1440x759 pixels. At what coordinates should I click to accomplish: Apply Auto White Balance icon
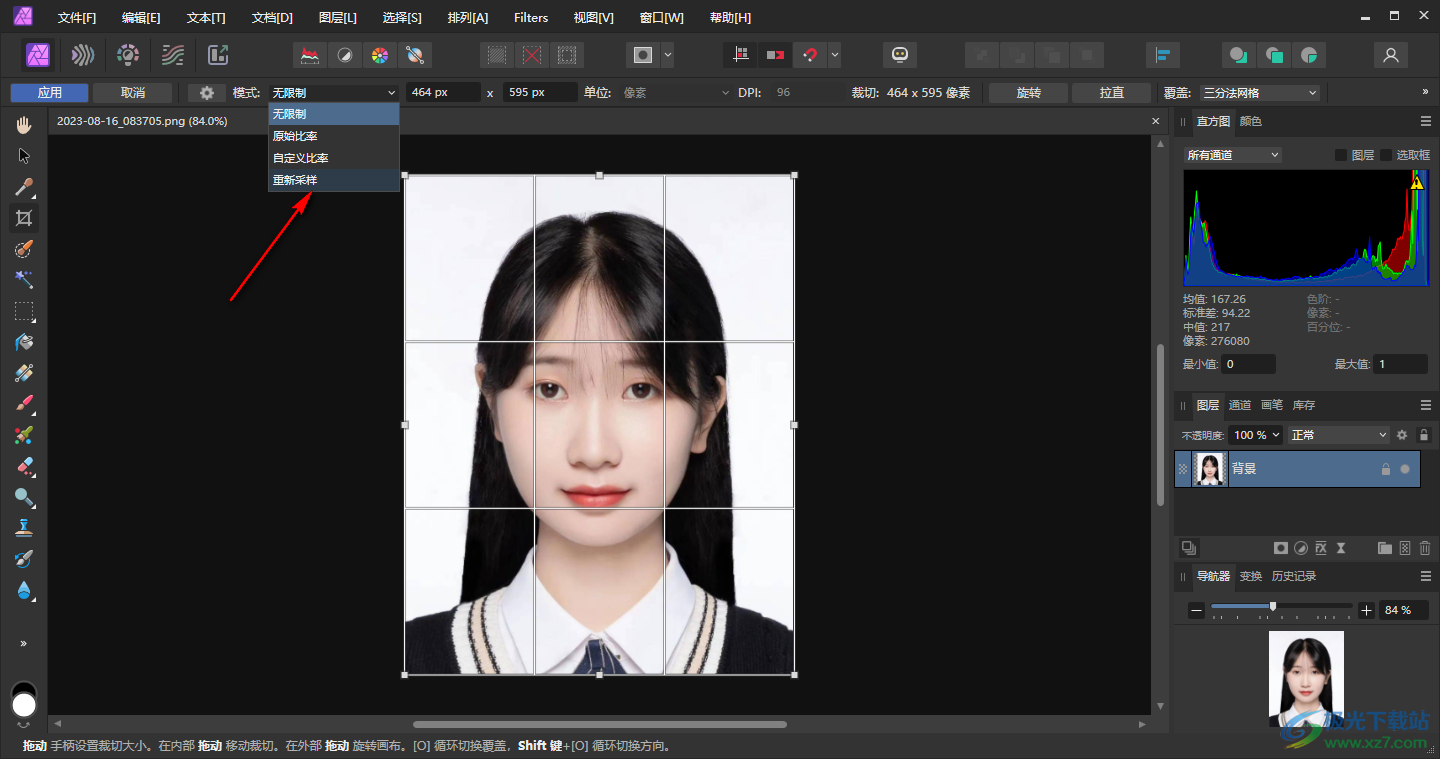click(414, 55)
